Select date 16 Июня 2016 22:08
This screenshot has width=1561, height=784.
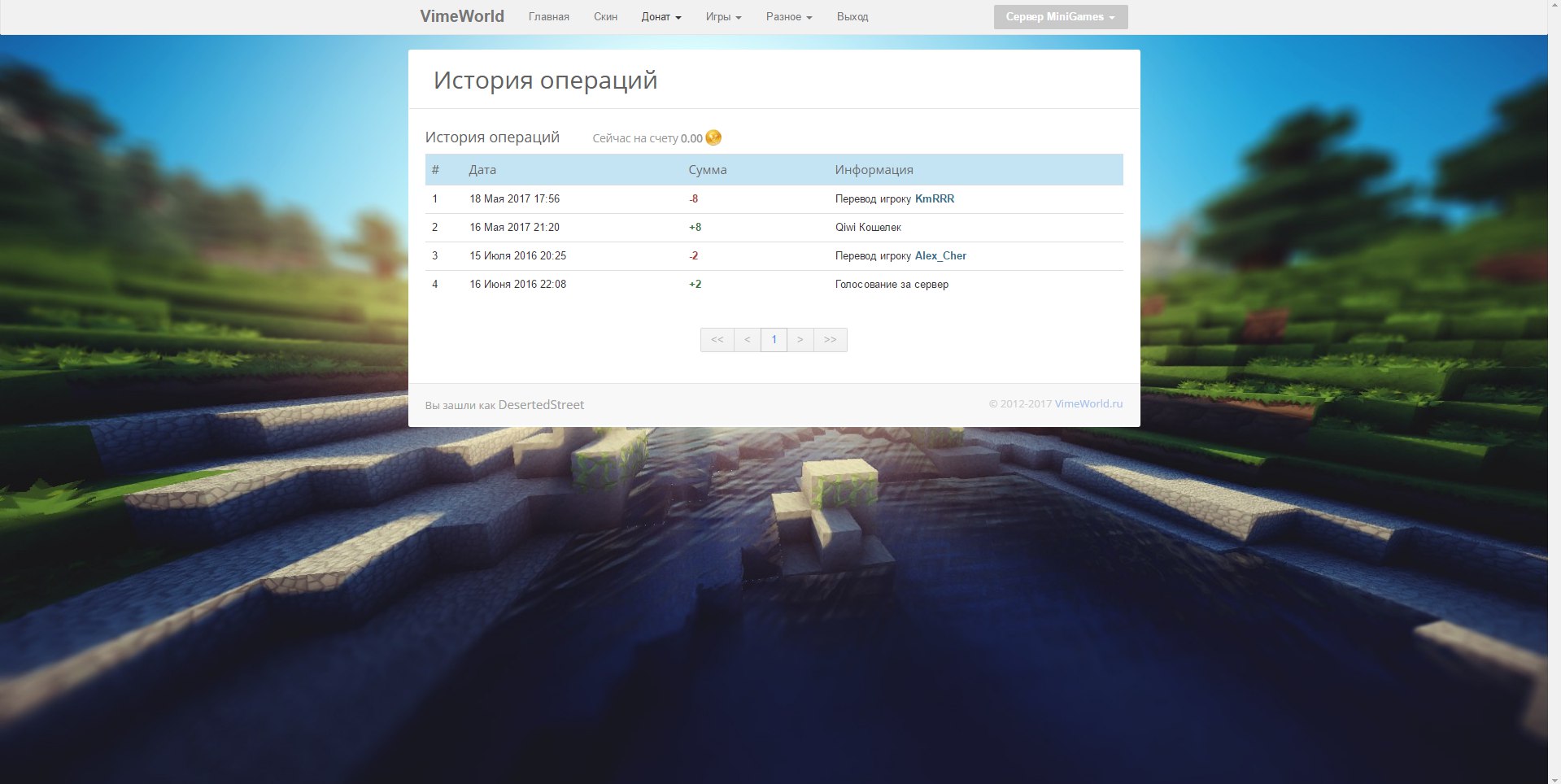pyautogui.click(x=517, y=284)
